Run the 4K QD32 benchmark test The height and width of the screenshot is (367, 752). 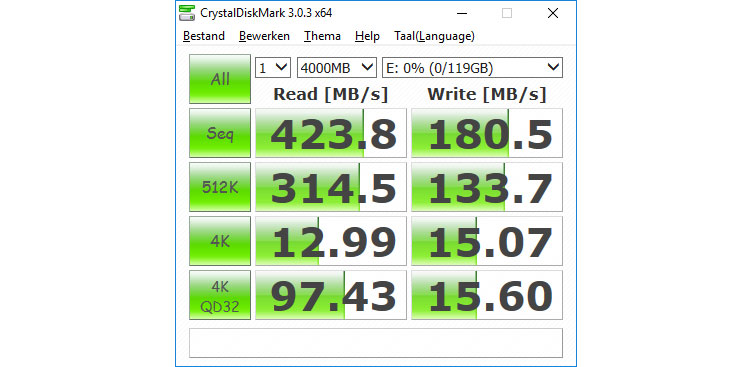220,295
